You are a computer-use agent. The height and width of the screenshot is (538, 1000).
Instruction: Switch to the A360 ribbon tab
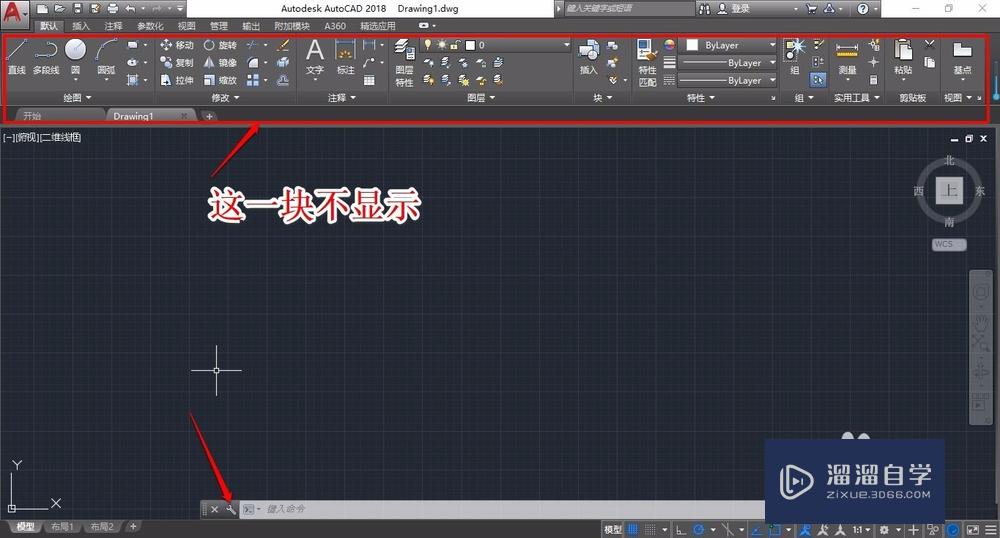pos(335,26)
